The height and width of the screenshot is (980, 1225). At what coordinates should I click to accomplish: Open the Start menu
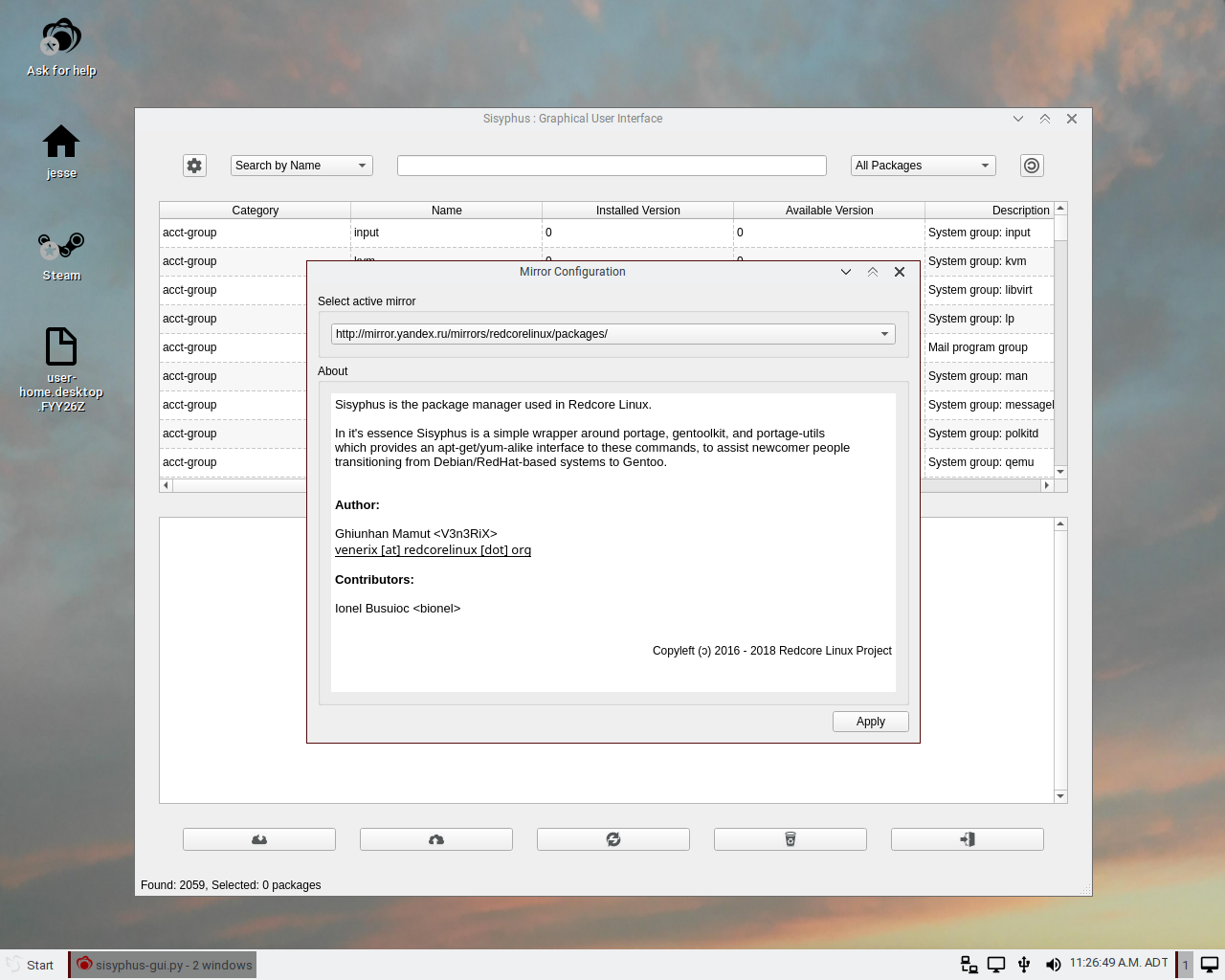[x=31, y=965]
